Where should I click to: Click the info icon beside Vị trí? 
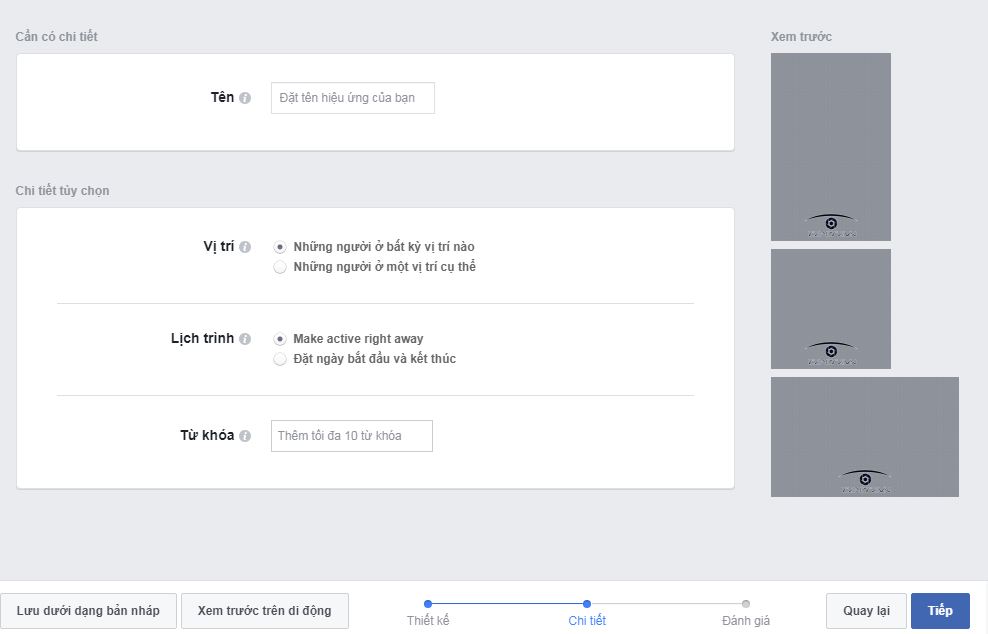pos(245,247)
